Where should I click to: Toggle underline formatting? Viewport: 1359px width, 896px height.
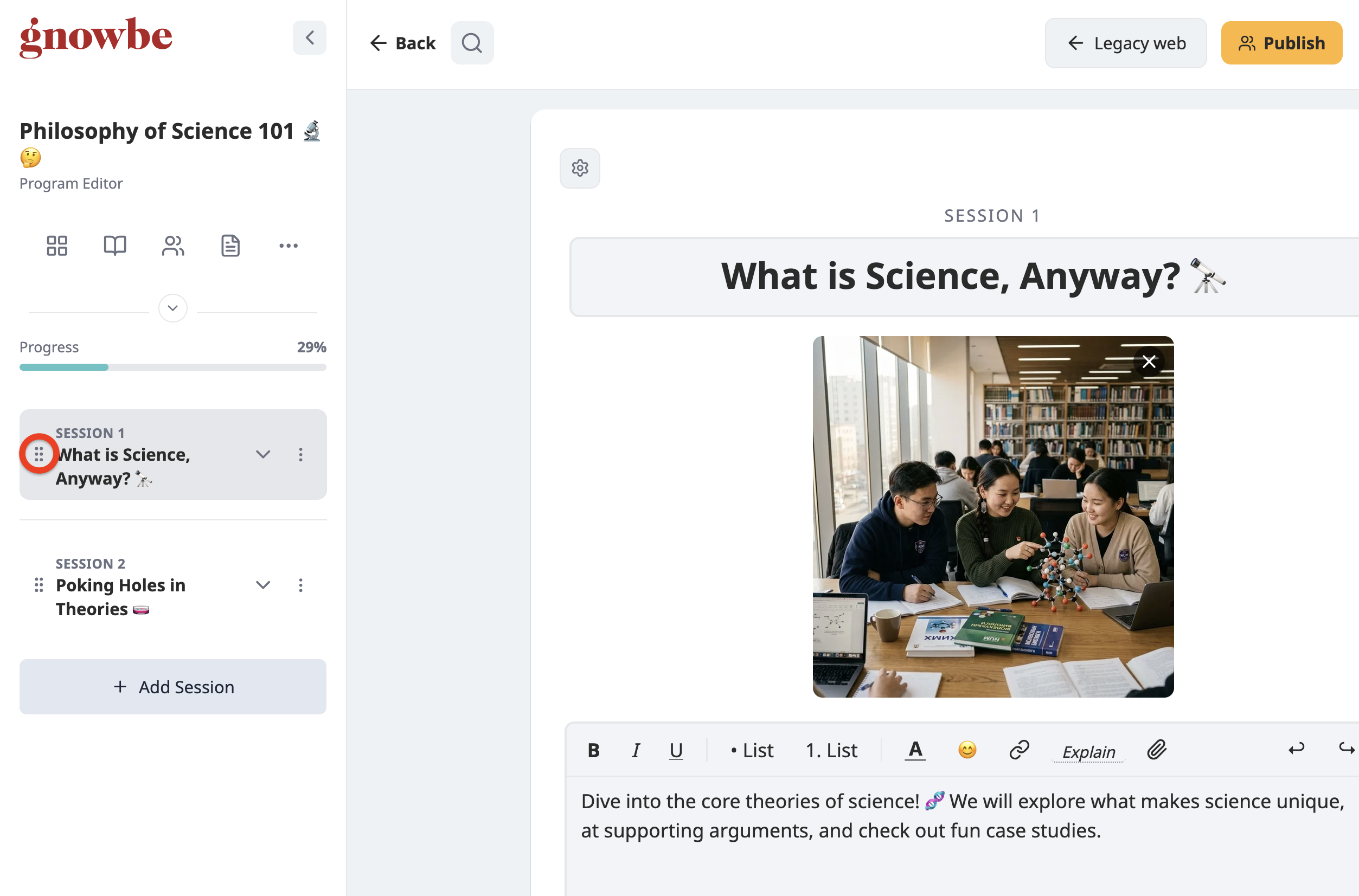click(x=676, y=750)
